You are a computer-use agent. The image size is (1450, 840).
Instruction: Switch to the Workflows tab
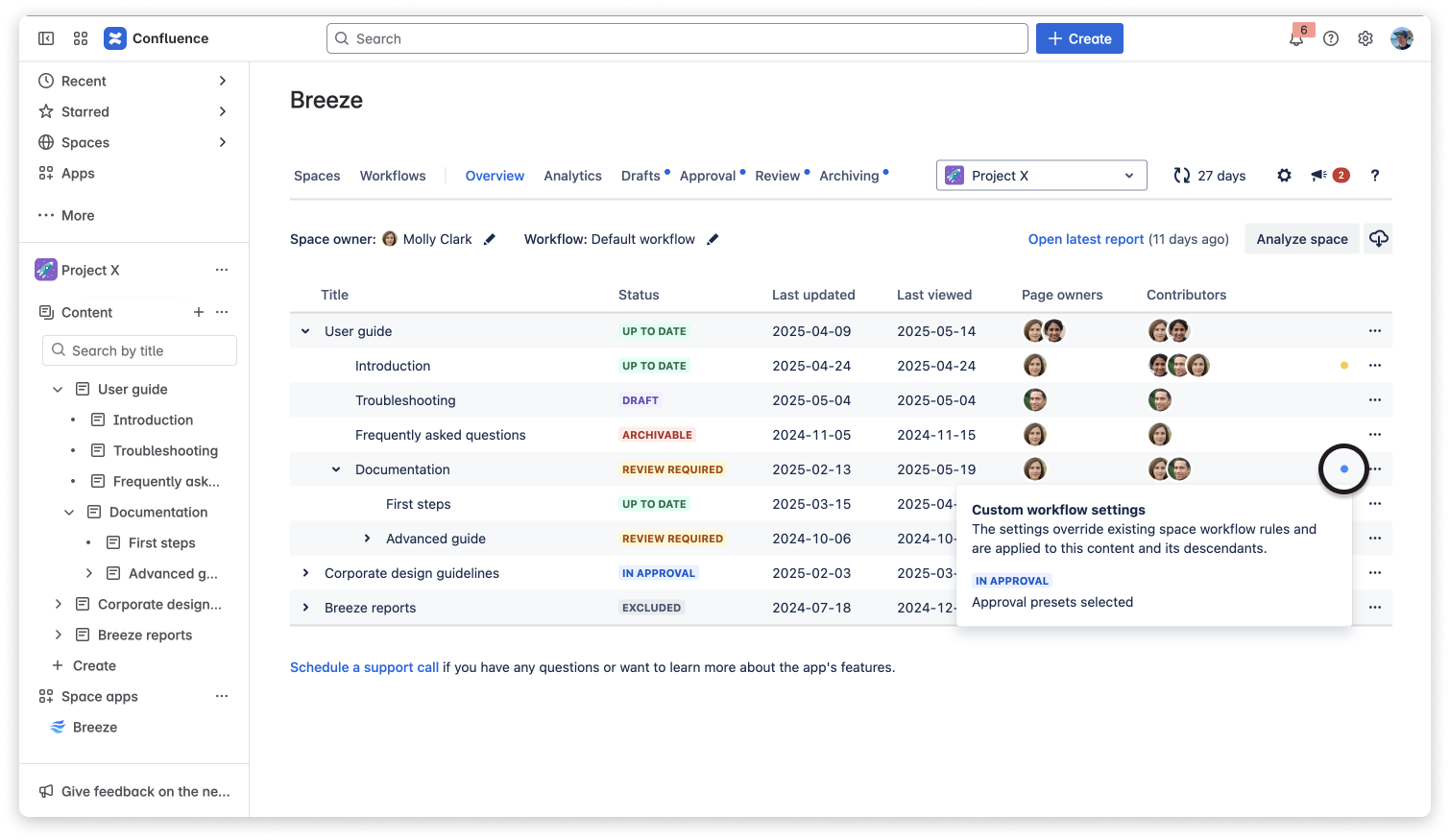(393, 176)
